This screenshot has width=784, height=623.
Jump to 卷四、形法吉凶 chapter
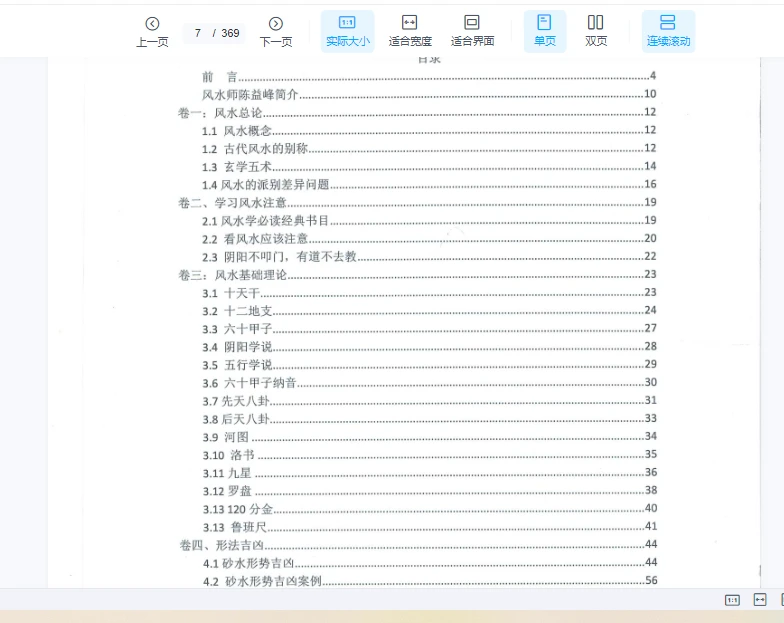coord(220,544)
